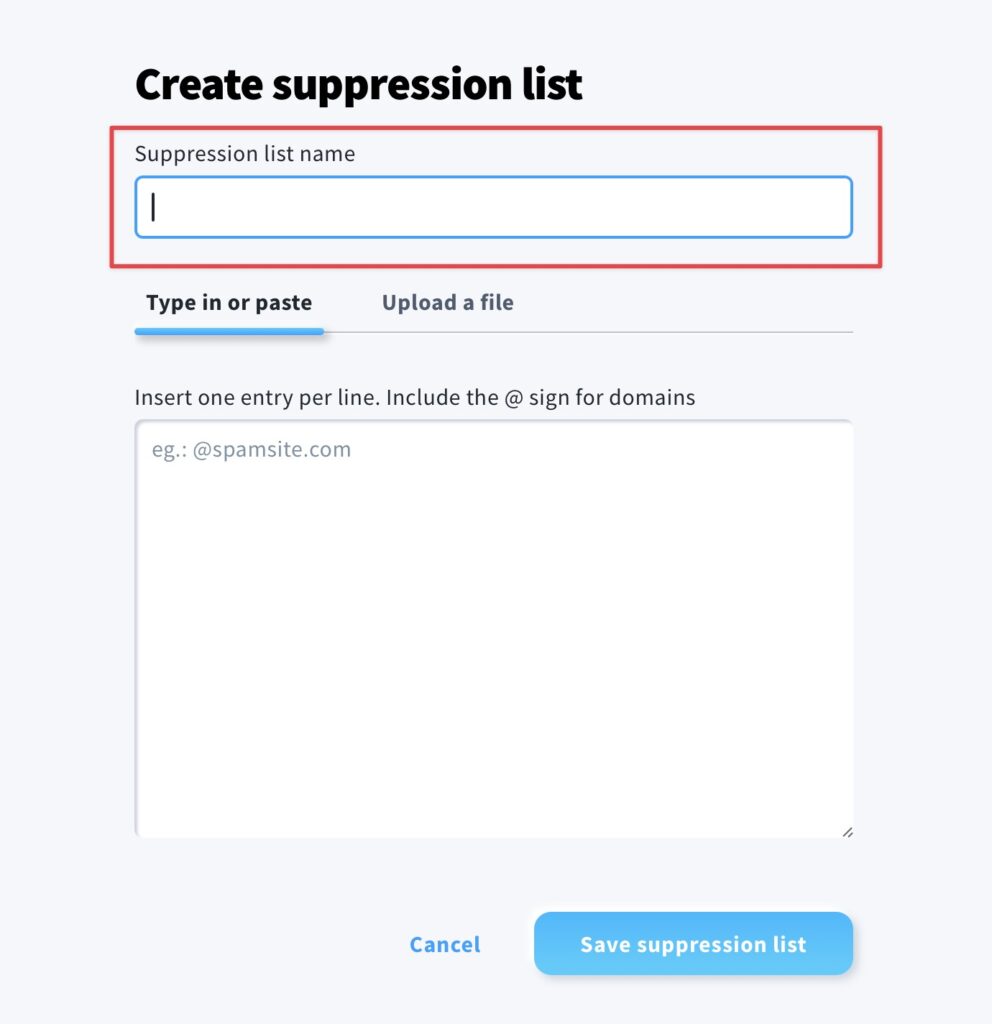
Task: Switch to the Upload a file tab
Action: click(447, 302)
